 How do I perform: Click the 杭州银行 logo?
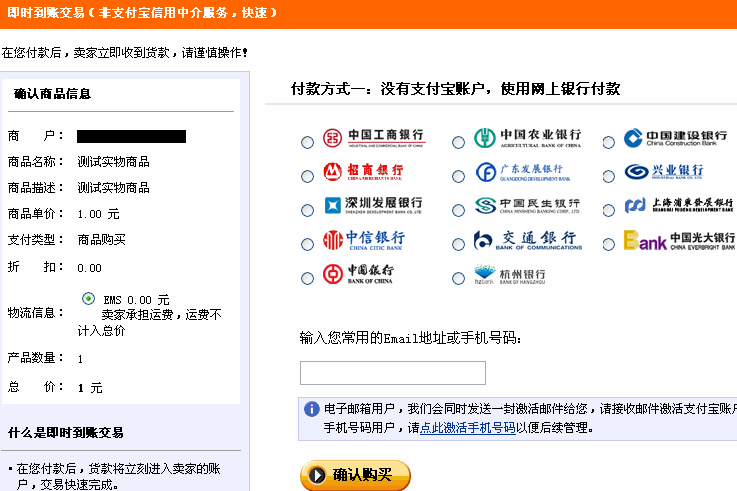[x=510, y=274]
